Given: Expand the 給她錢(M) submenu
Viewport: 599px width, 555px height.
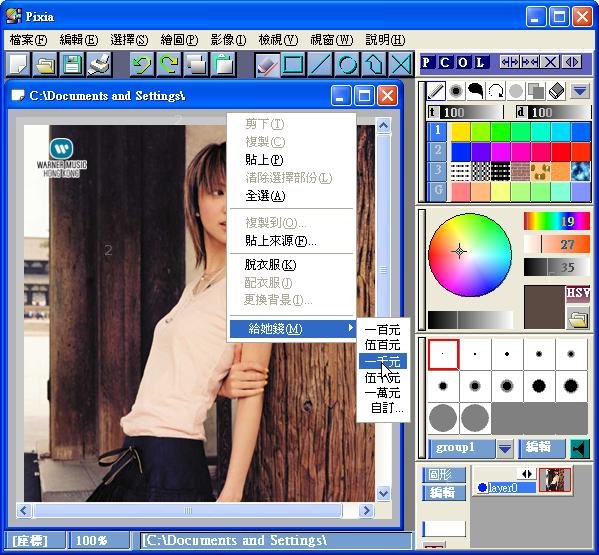Looking at the screenshot, I should [292, 328].
